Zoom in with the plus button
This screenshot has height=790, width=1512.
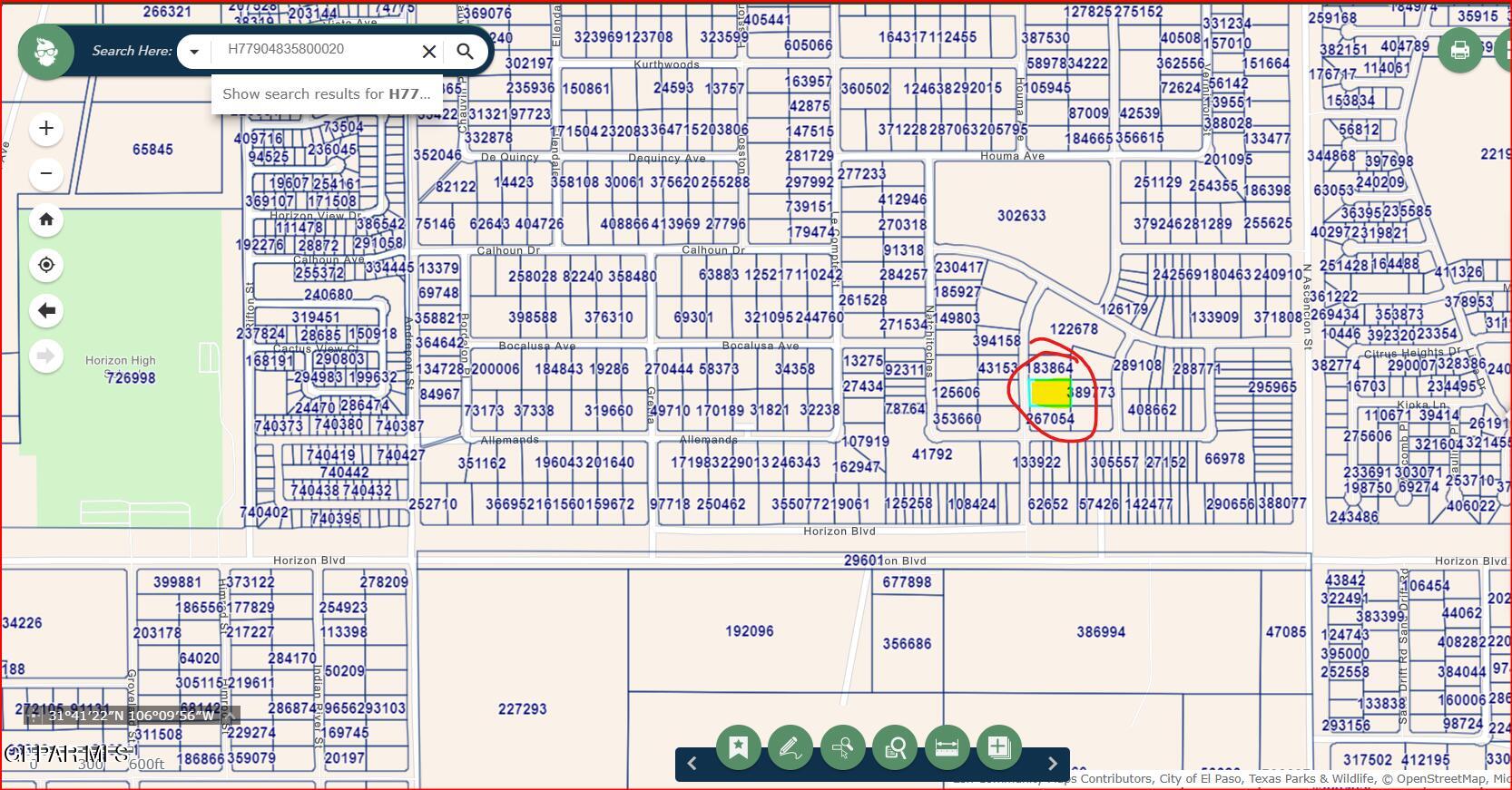click(46, 129)
